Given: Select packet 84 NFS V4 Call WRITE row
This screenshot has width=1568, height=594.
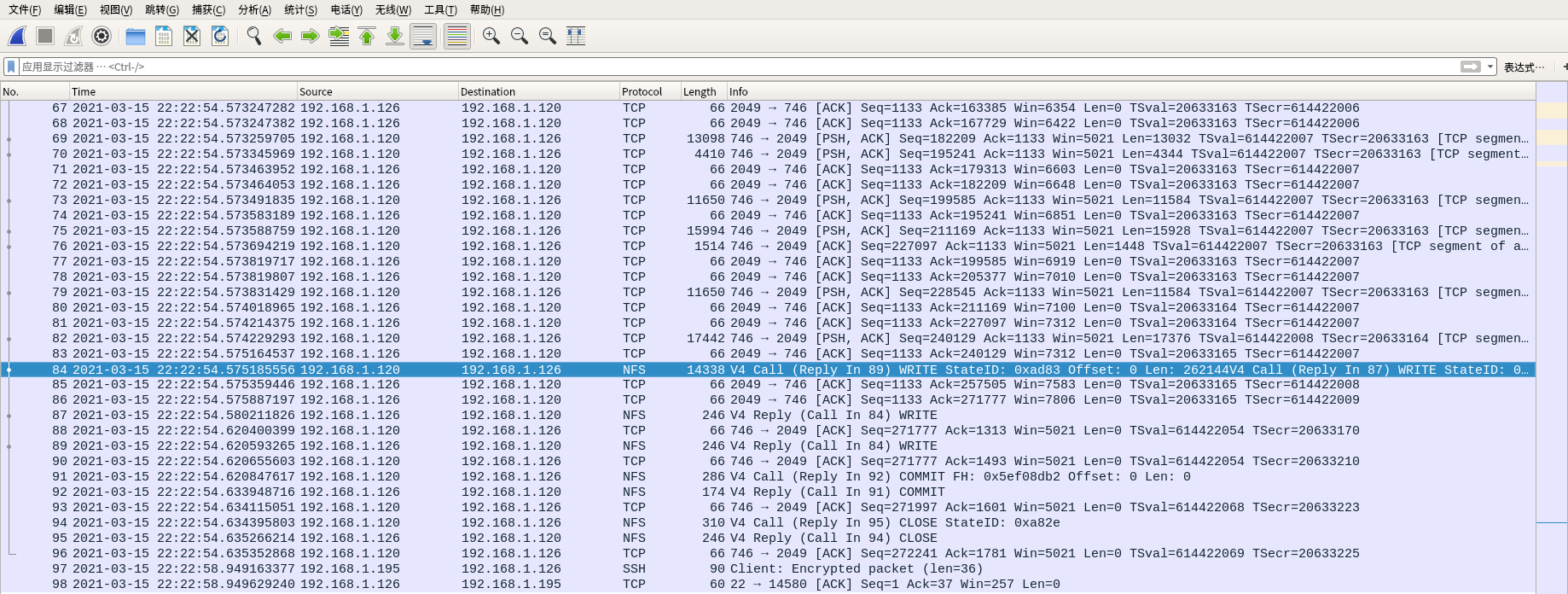Looking at the screenshot, I should [768, 370].
